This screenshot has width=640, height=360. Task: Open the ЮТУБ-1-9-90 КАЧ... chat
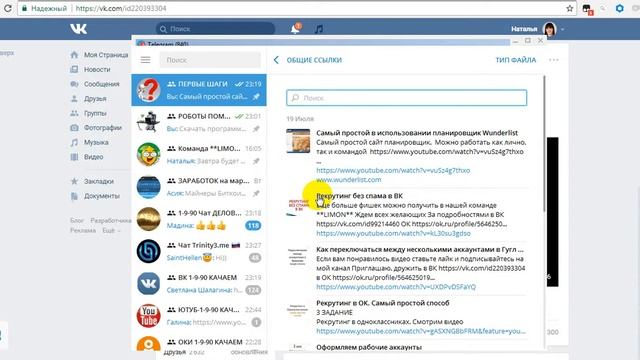(199, 316)
